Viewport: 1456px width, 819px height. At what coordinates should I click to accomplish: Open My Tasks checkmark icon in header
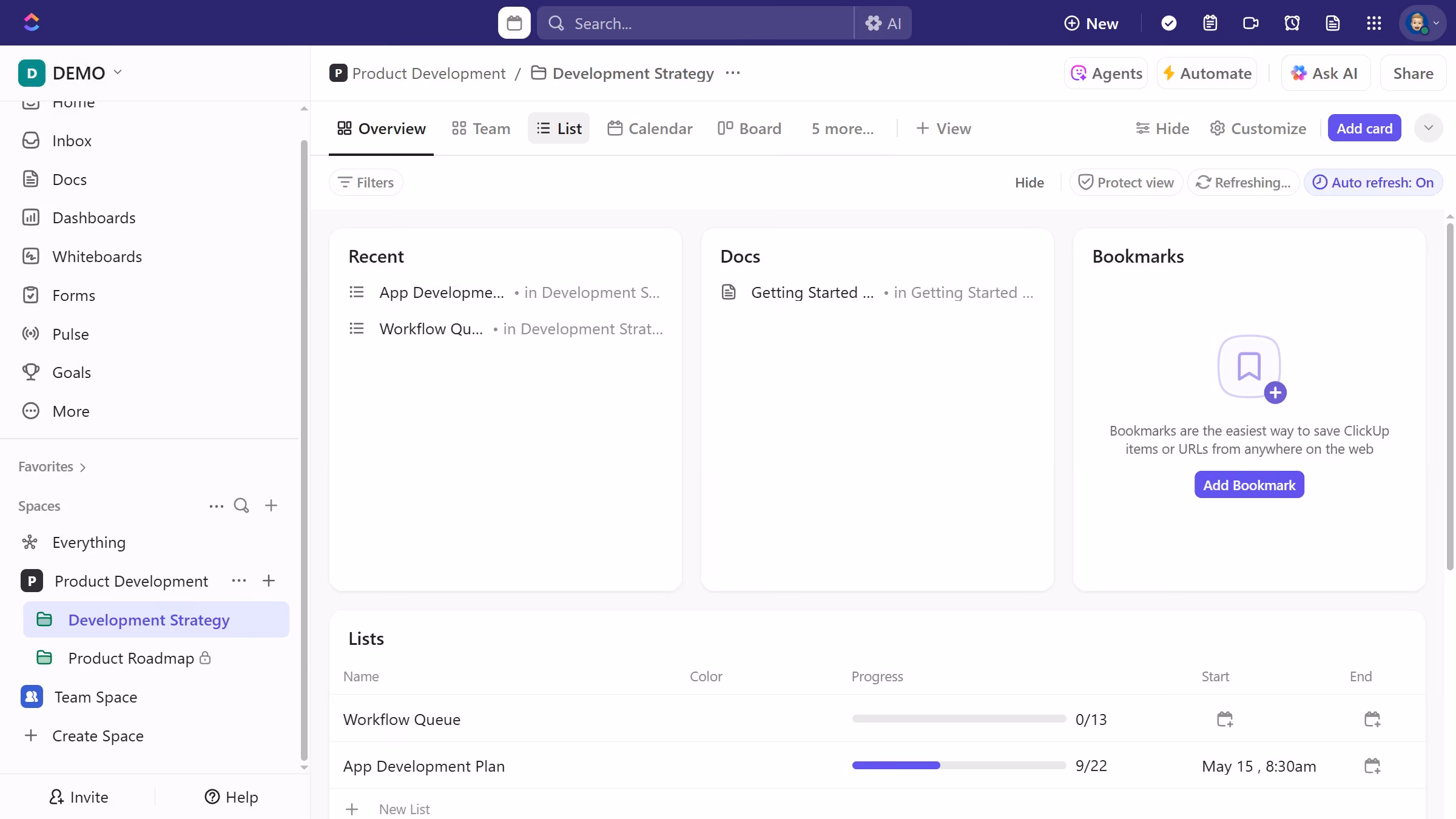point(1169,23)
